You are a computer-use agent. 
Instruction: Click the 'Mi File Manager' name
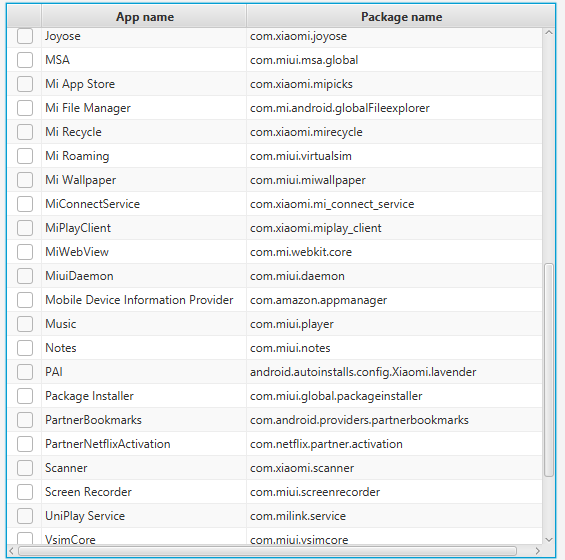(88, 108)
